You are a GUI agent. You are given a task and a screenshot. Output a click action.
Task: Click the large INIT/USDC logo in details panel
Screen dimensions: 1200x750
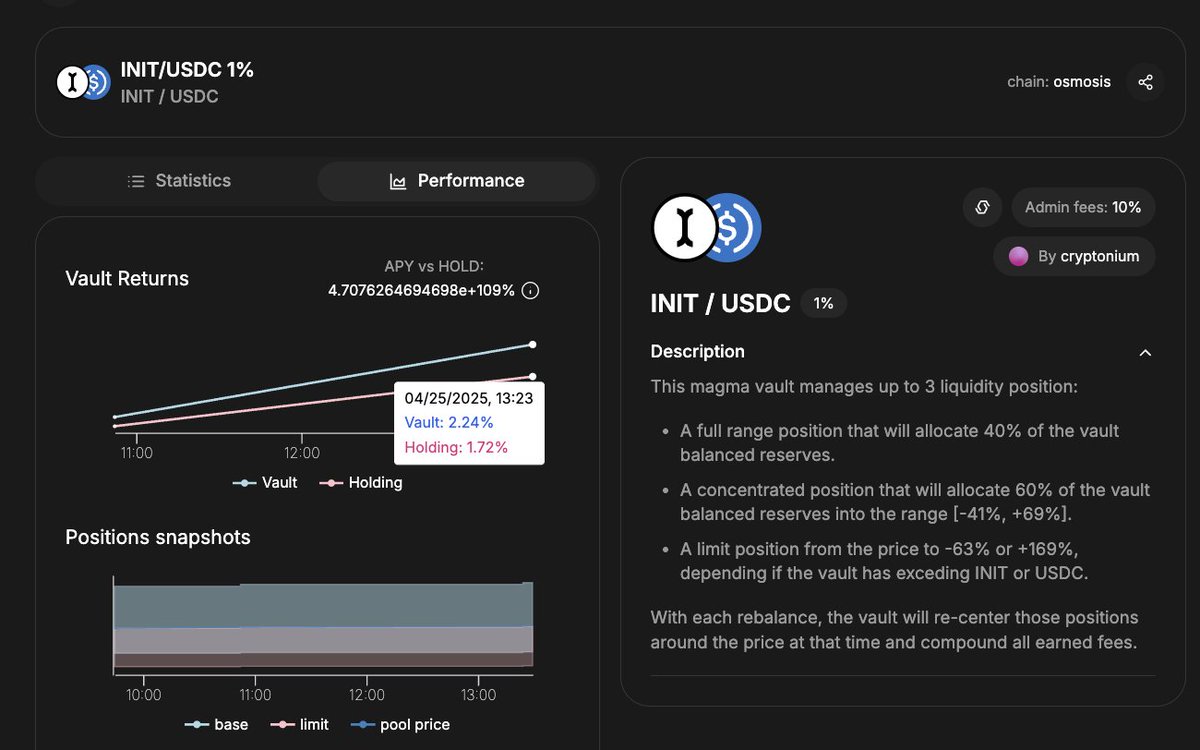point(706,228)
